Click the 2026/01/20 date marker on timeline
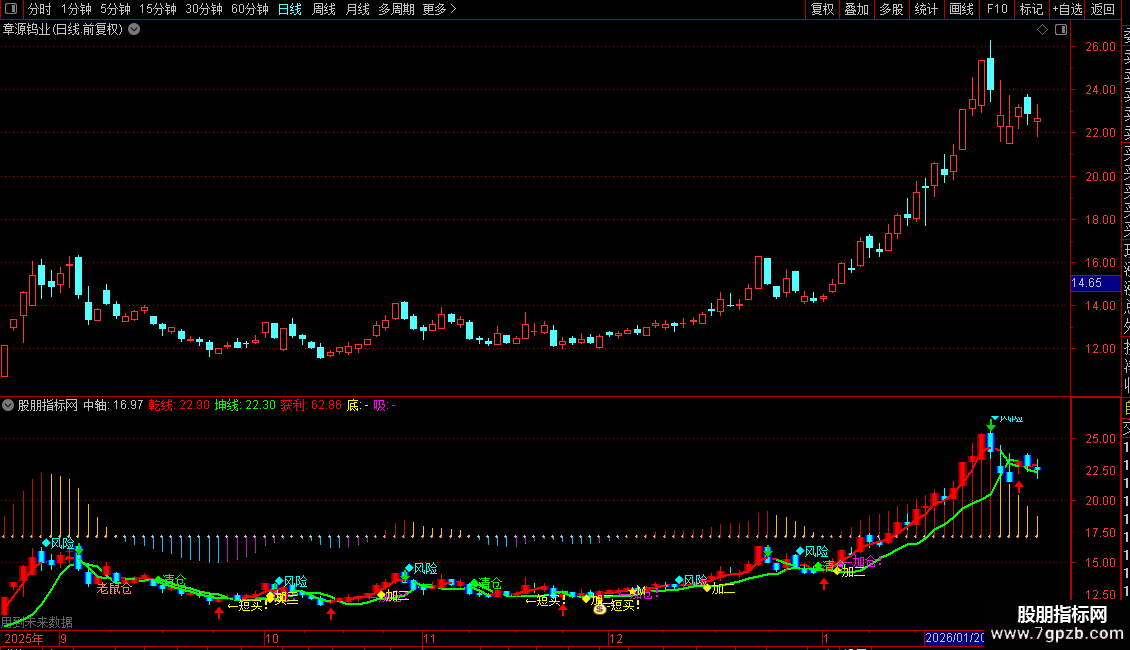This screenshot has width=1130, height=650. (954, 638)
